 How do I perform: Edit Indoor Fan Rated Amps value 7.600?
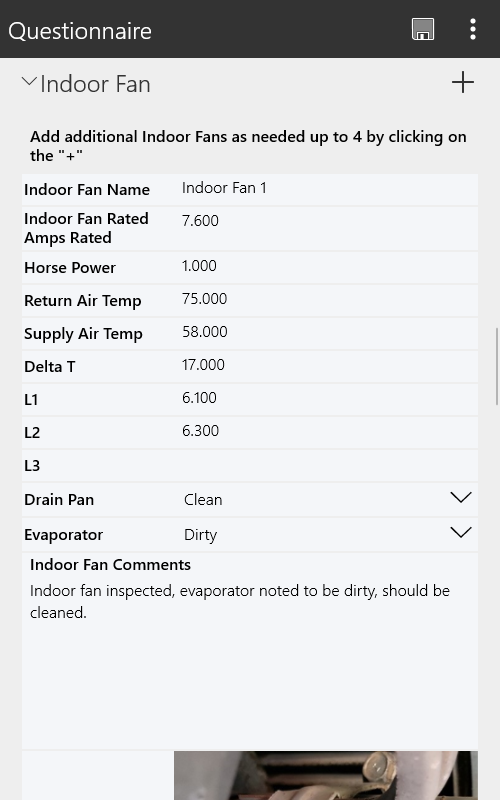point(329,228)
